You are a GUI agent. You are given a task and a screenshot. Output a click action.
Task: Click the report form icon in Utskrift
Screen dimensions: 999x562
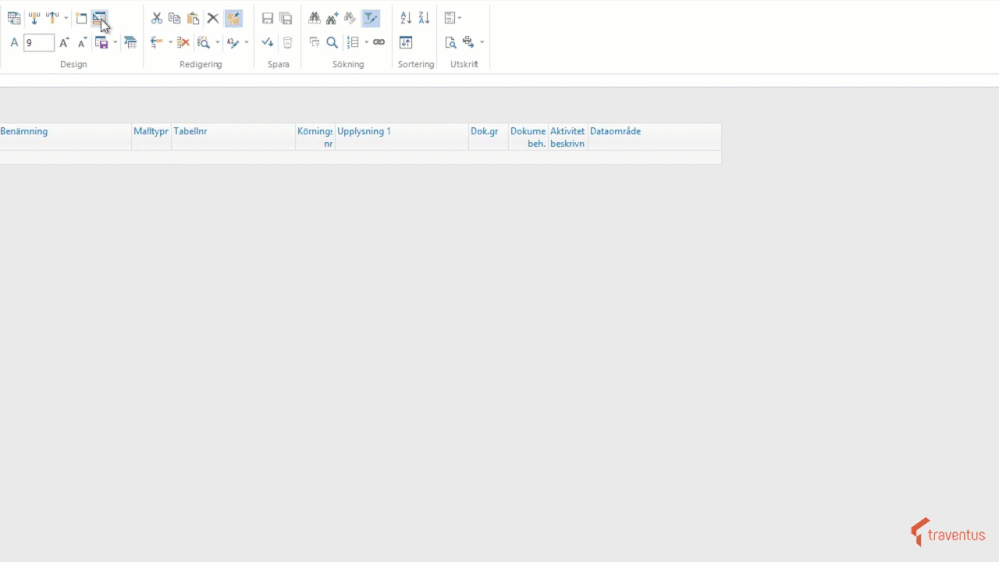tap(450, 18)
